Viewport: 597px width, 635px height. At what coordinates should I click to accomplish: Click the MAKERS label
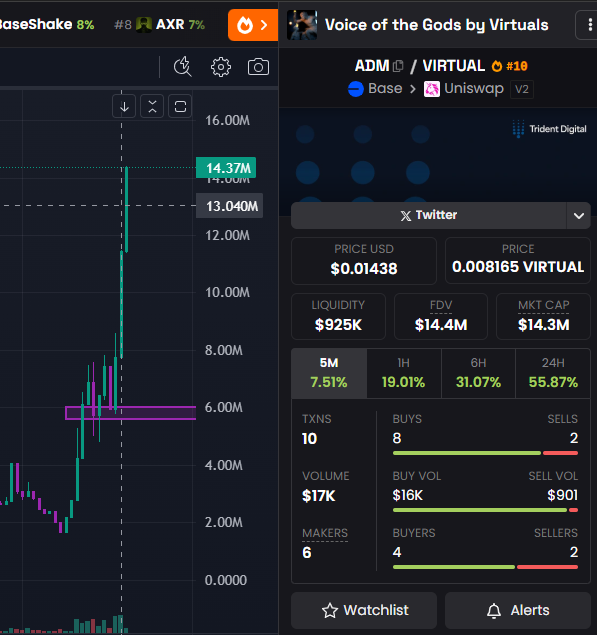pyautogui.click(x=325, y=533)
